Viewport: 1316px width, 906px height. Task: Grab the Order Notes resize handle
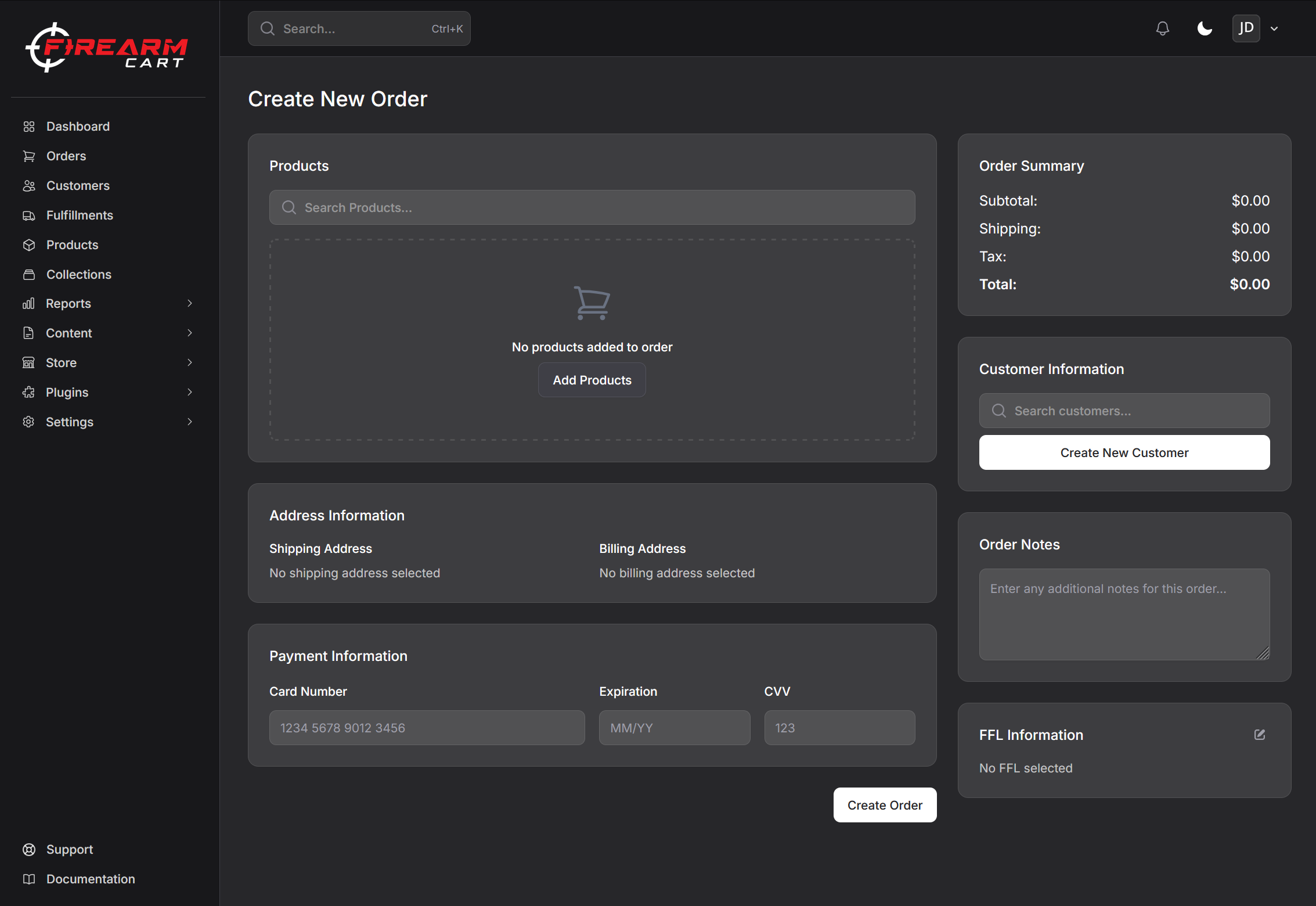coord(1263,653)
